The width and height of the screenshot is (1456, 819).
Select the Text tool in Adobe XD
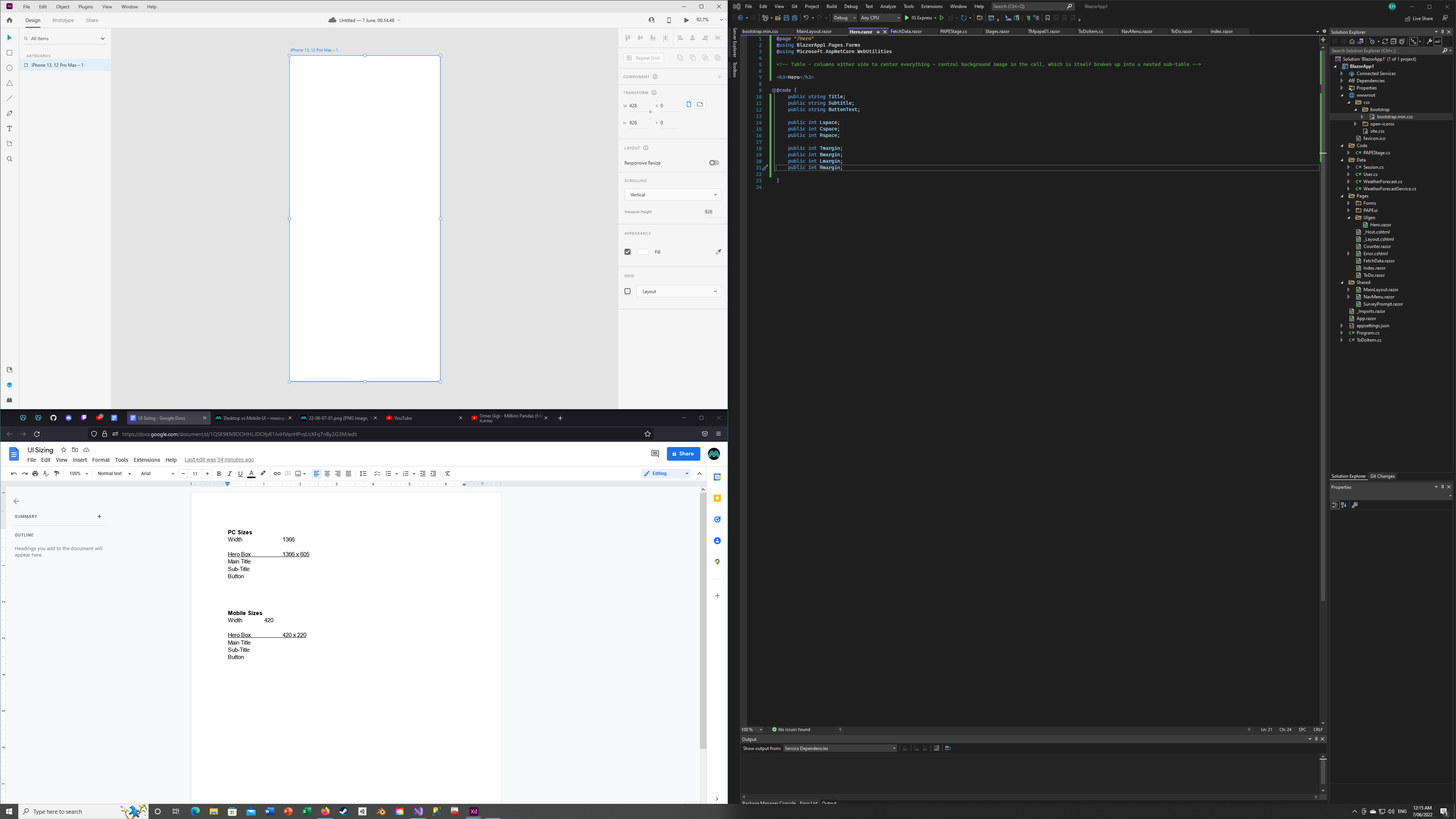click(9, 129)
